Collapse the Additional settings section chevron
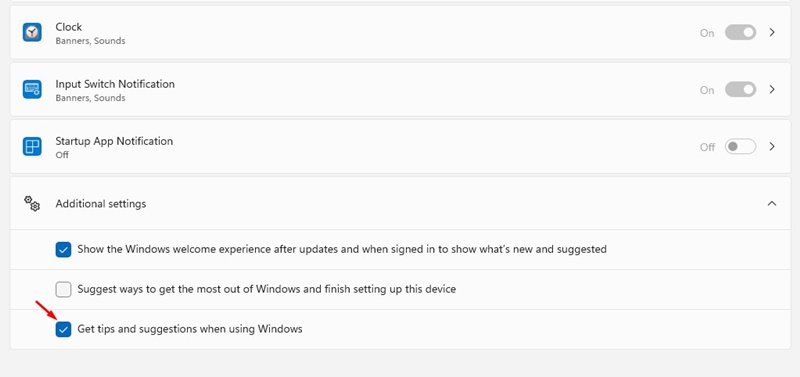This screenshot has height=377, width=800. coord(772,204)
